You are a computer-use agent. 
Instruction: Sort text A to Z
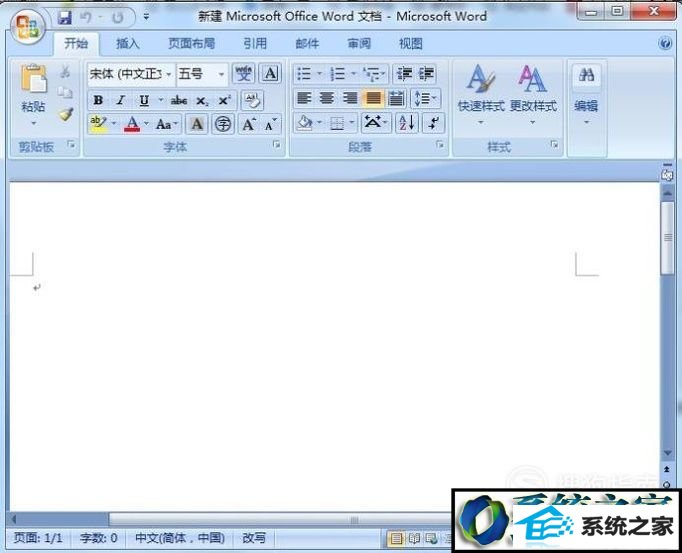[x=407, y=123]
